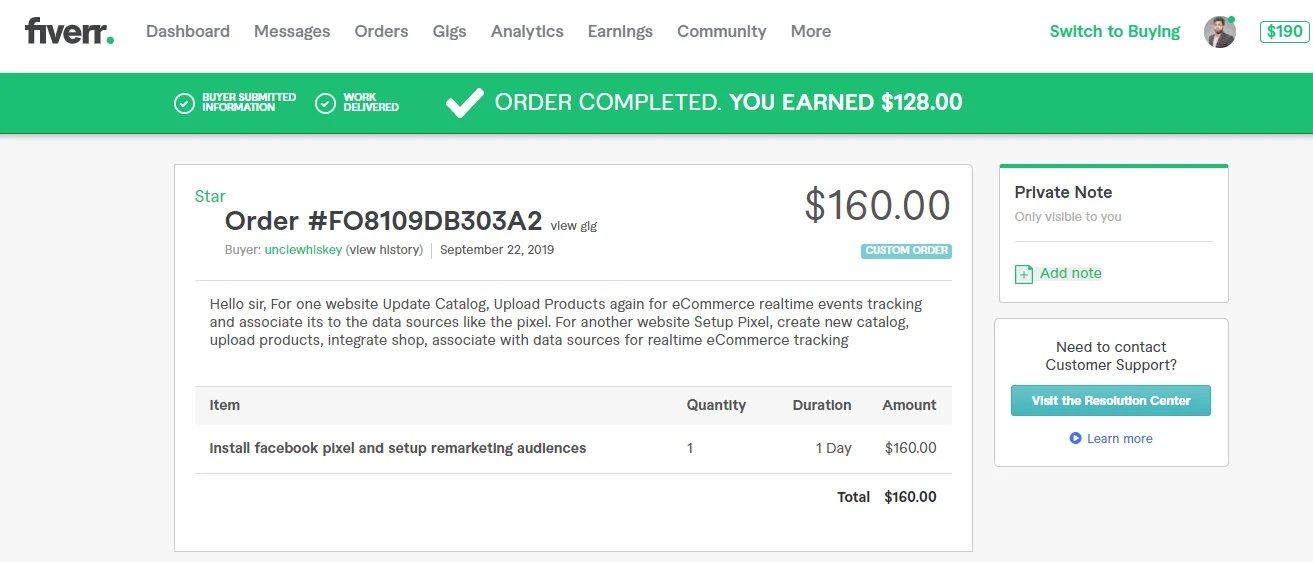
Task: Open the user profile avatar
Action: (x=1219, y=32)
